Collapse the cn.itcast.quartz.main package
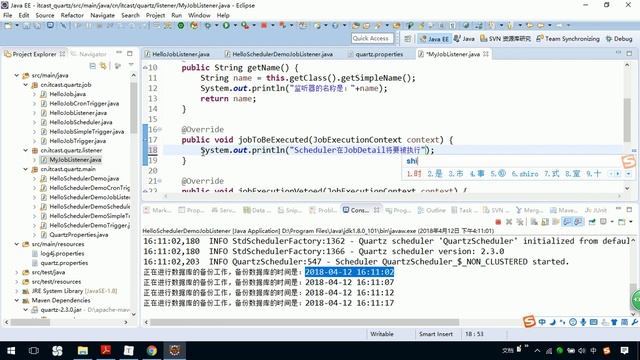 (x=26, y=169)
